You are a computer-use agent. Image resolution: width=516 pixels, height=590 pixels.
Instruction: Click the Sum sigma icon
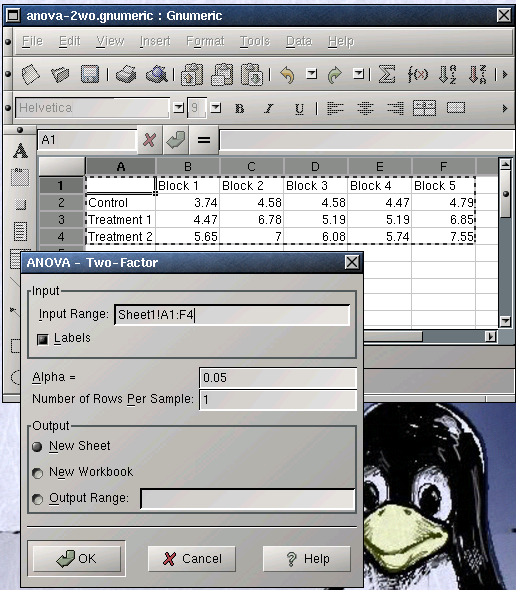(387, 74)
